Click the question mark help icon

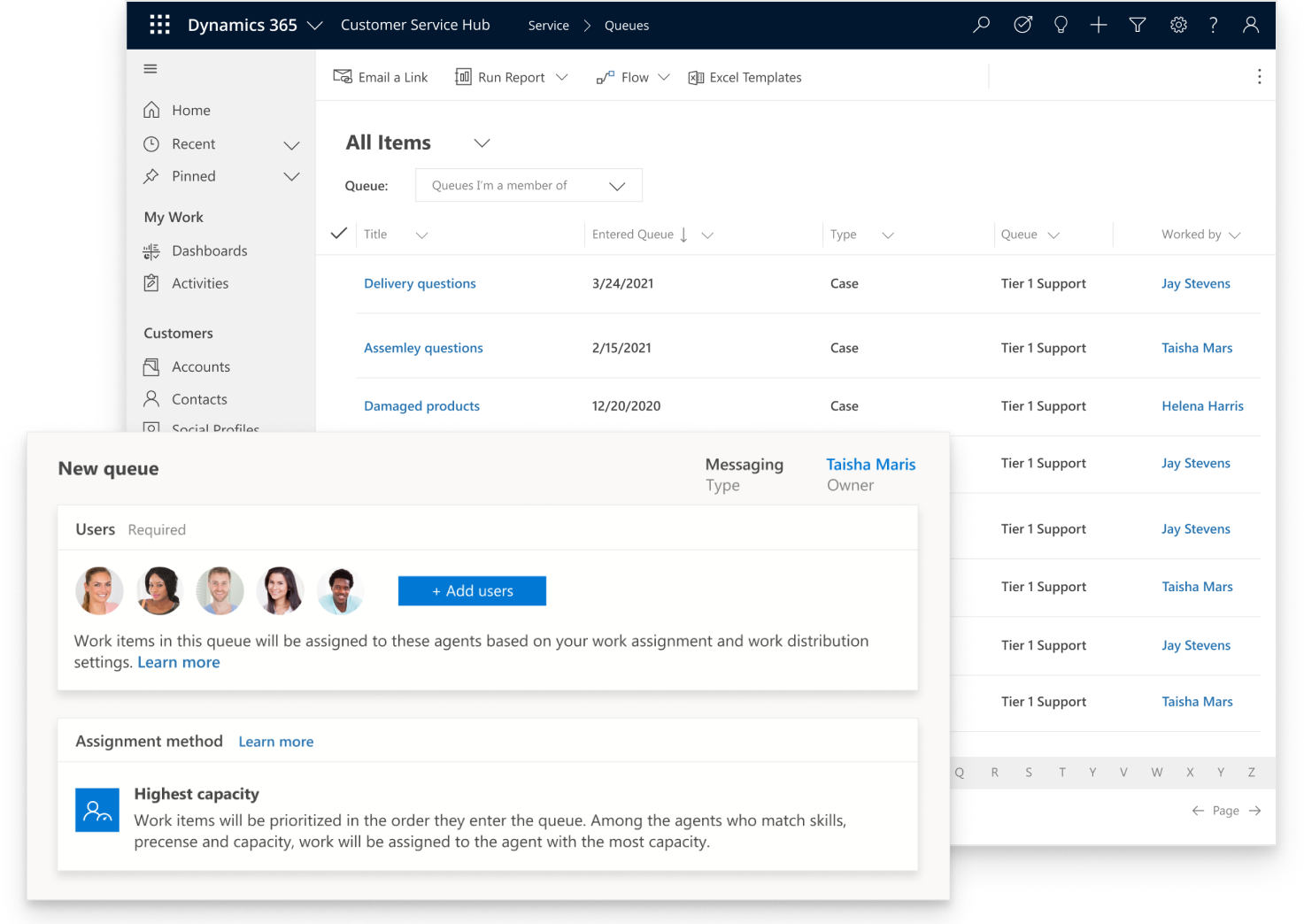pyautogui.click(x=1214, y=25)
